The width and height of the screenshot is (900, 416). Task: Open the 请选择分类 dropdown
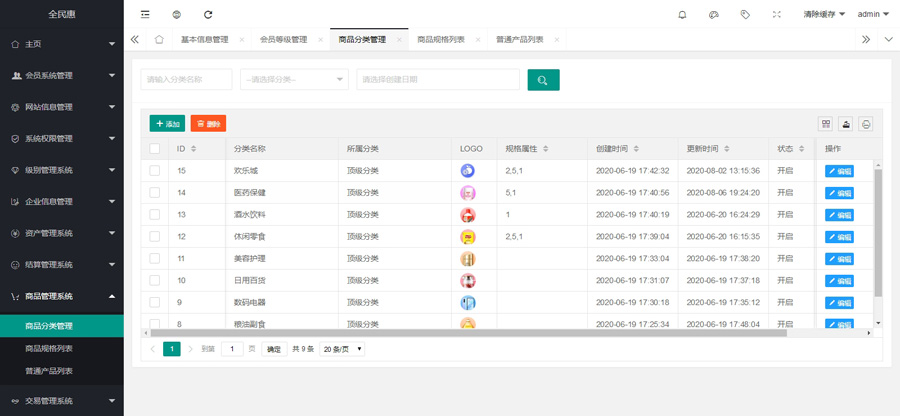click(294, 80)
